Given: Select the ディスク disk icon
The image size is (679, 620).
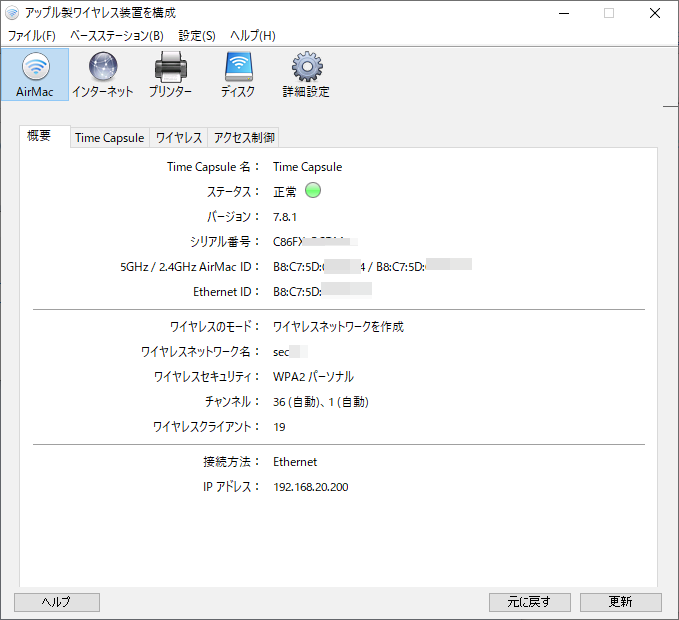Looking at the screenshot, I should [238, 74].
